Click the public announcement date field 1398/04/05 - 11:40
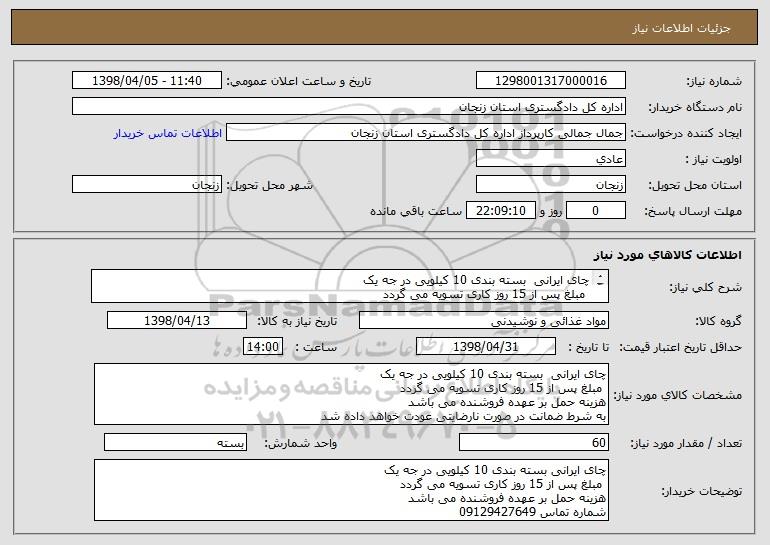Viewport: 770px width, 545px height. point(147,81)
